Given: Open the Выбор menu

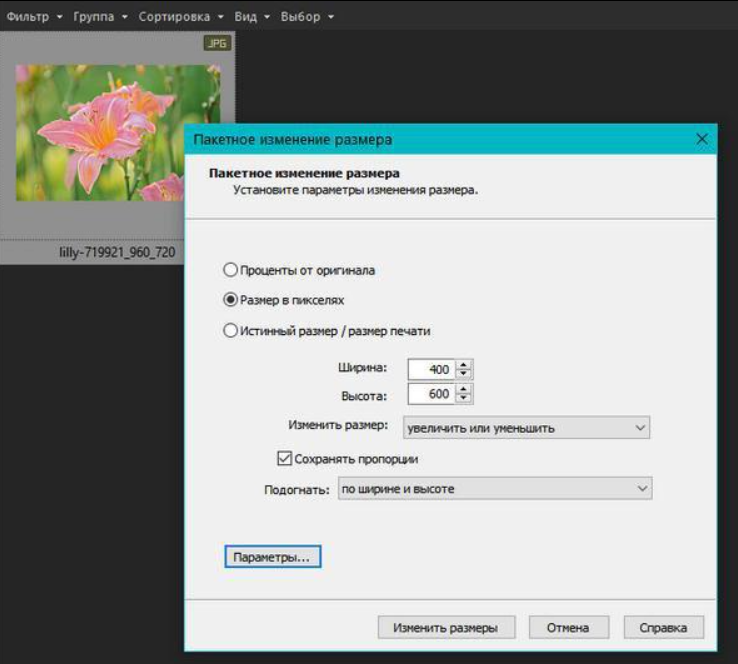Looking at the screenshot, I should point(307,16).
